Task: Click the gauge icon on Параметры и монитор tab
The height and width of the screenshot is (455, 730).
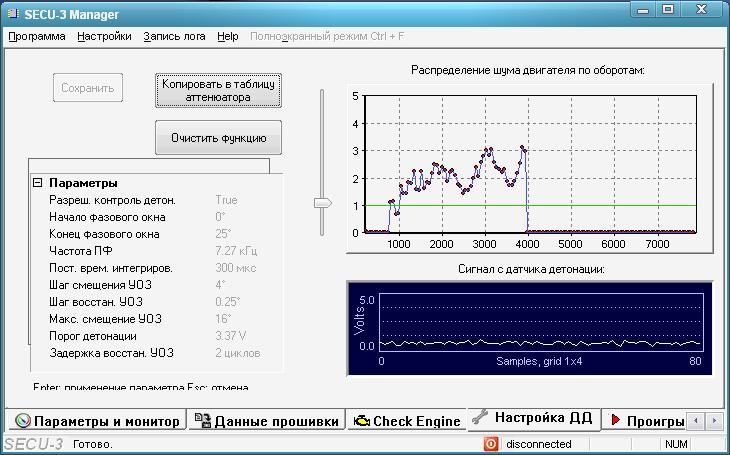Action: [x=24, y=421]
